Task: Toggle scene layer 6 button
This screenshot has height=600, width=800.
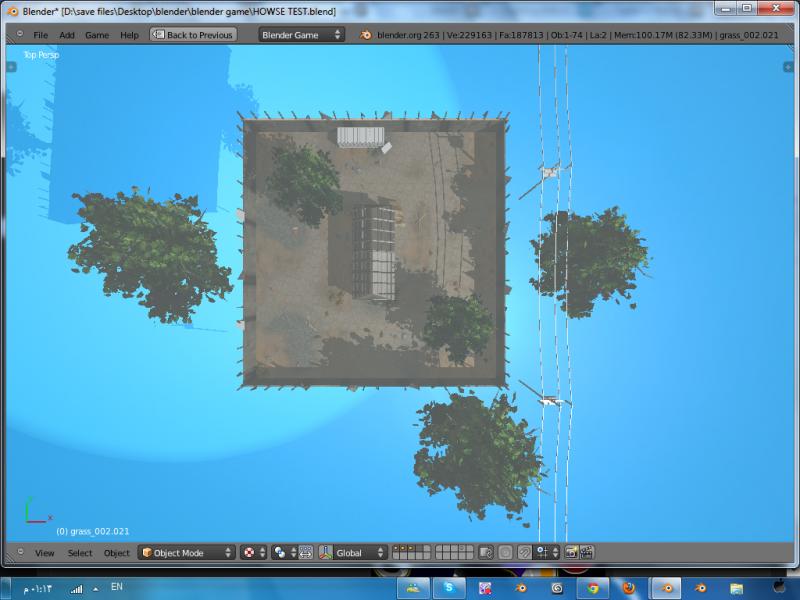Action: click(439, 548)
